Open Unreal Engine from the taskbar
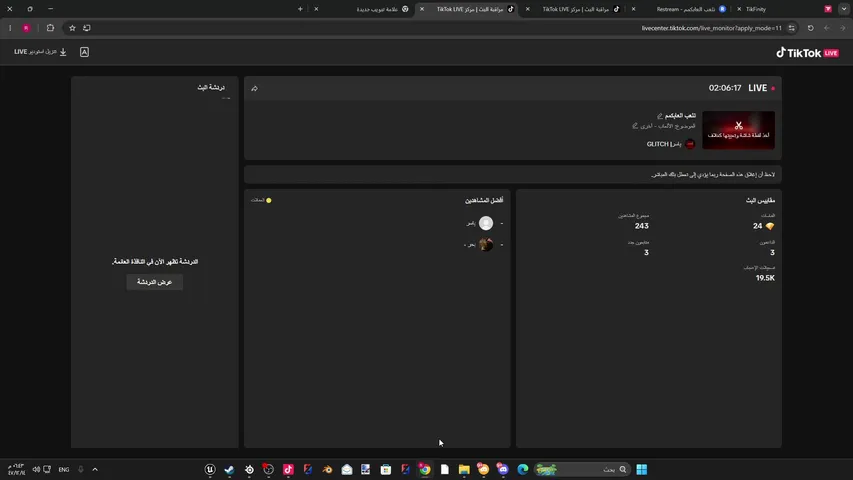Viewport: 853px width, 480px height. click(209, 469)
